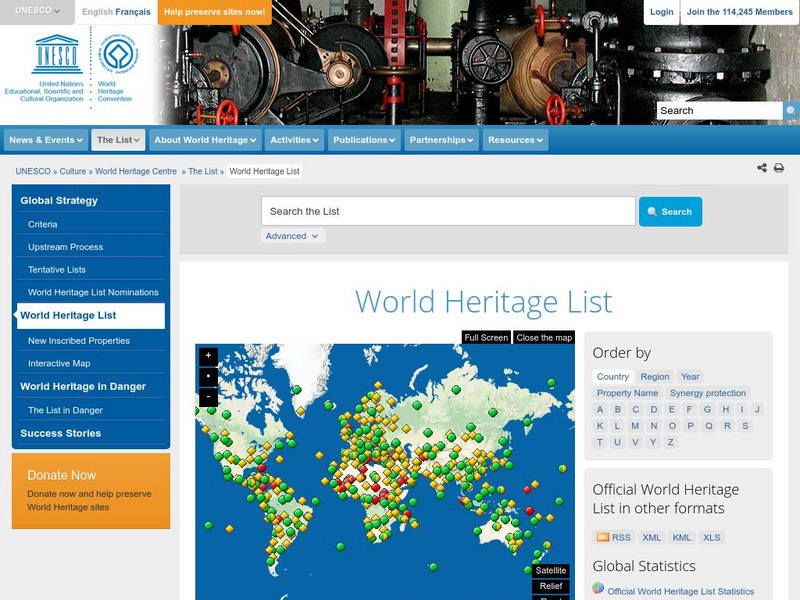The image size is (800, 600).
Task: Click the blue Search button
Action: pyautogui.click(x=670, y=212)
